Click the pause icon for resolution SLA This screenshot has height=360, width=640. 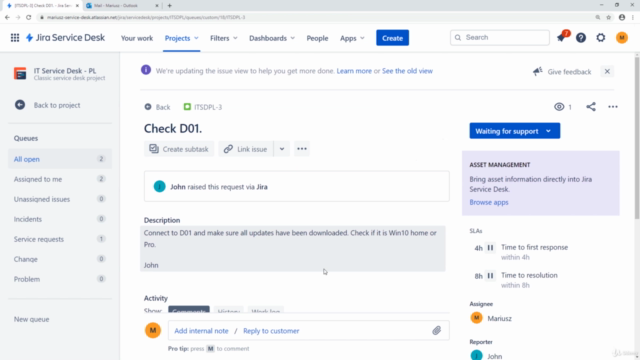490,276
